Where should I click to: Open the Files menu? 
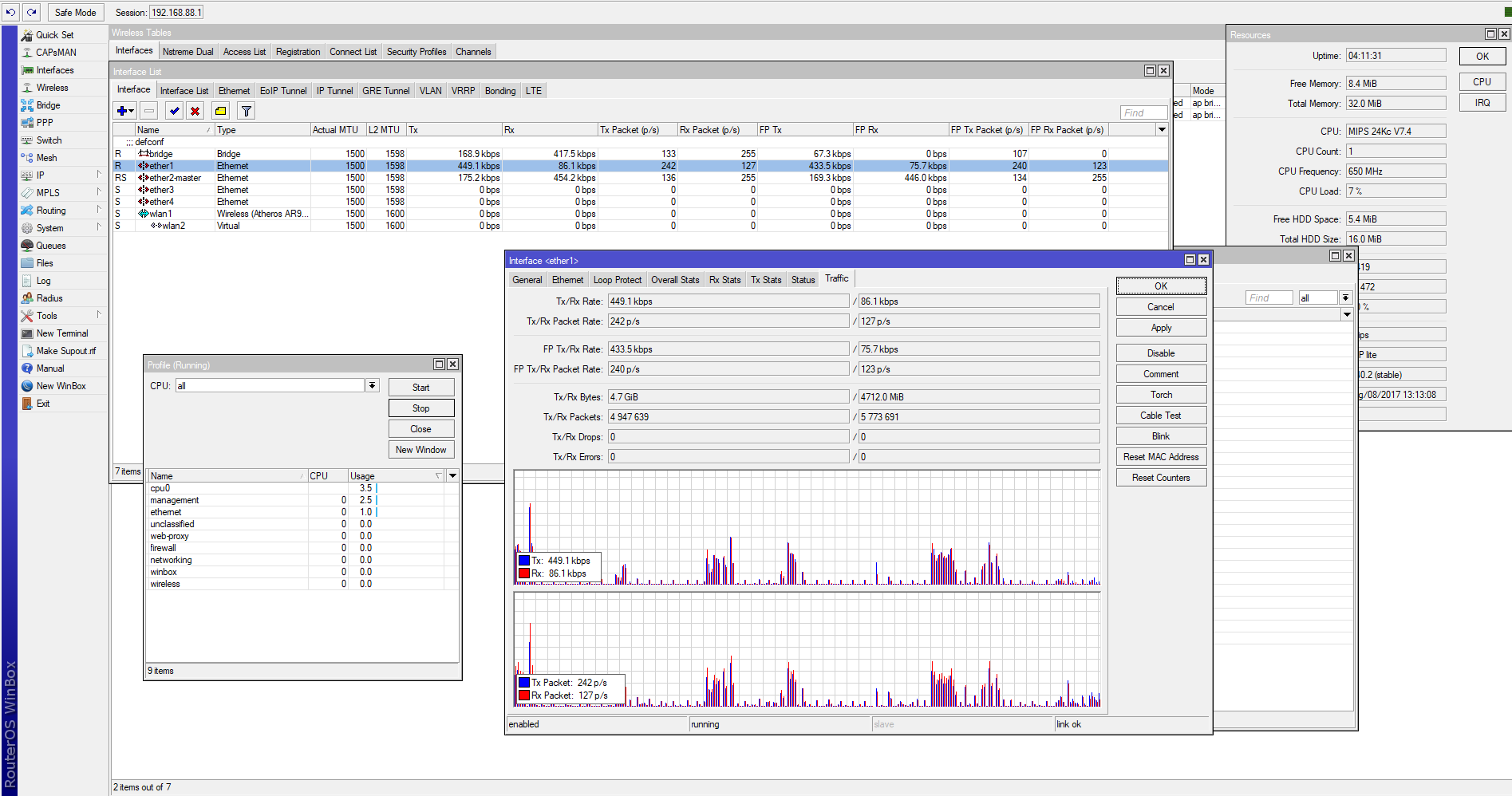point(45,263)
